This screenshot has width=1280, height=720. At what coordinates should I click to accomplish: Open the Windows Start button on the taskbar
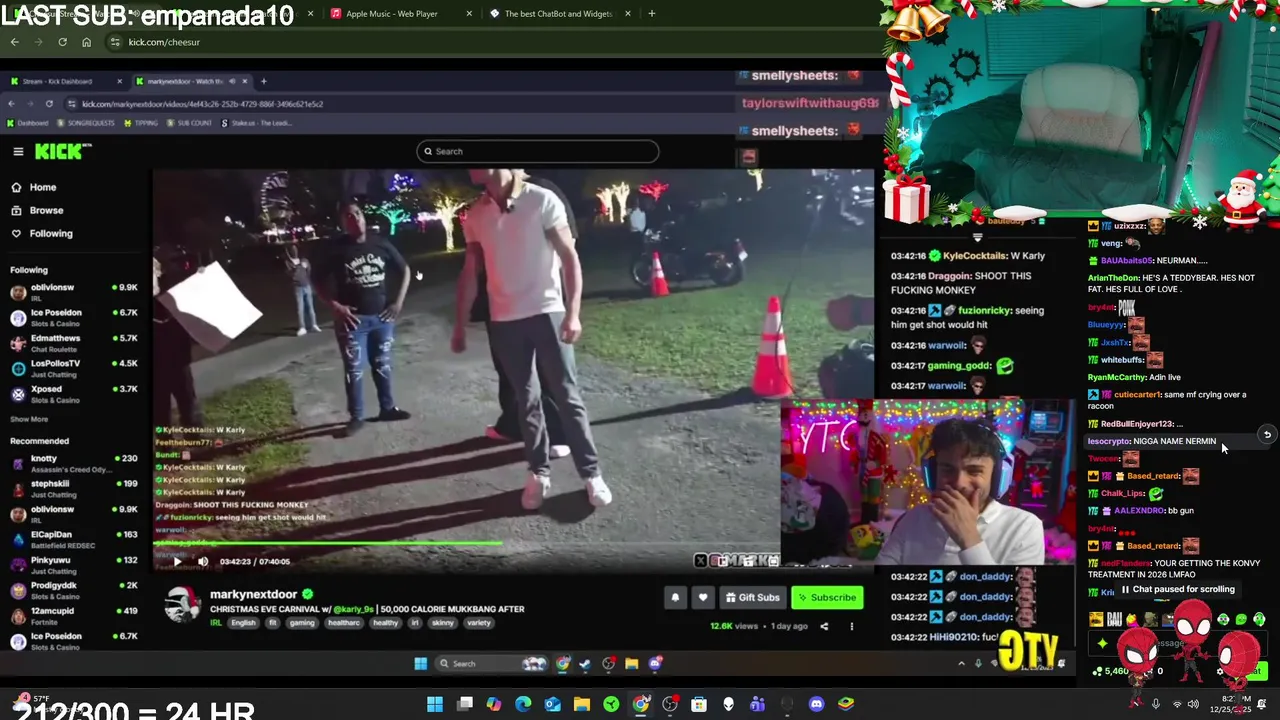(435, 704)
